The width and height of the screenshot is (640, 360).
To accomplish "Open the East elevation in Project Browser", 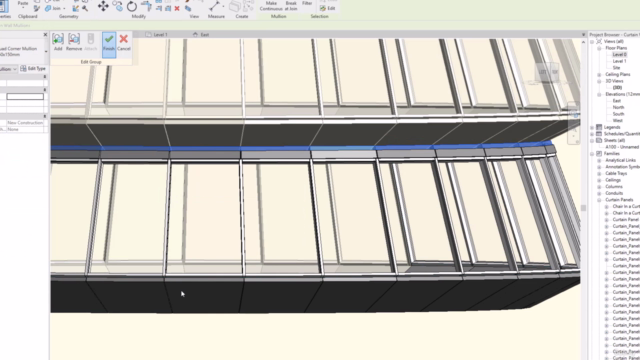I will tap(616, 101).
